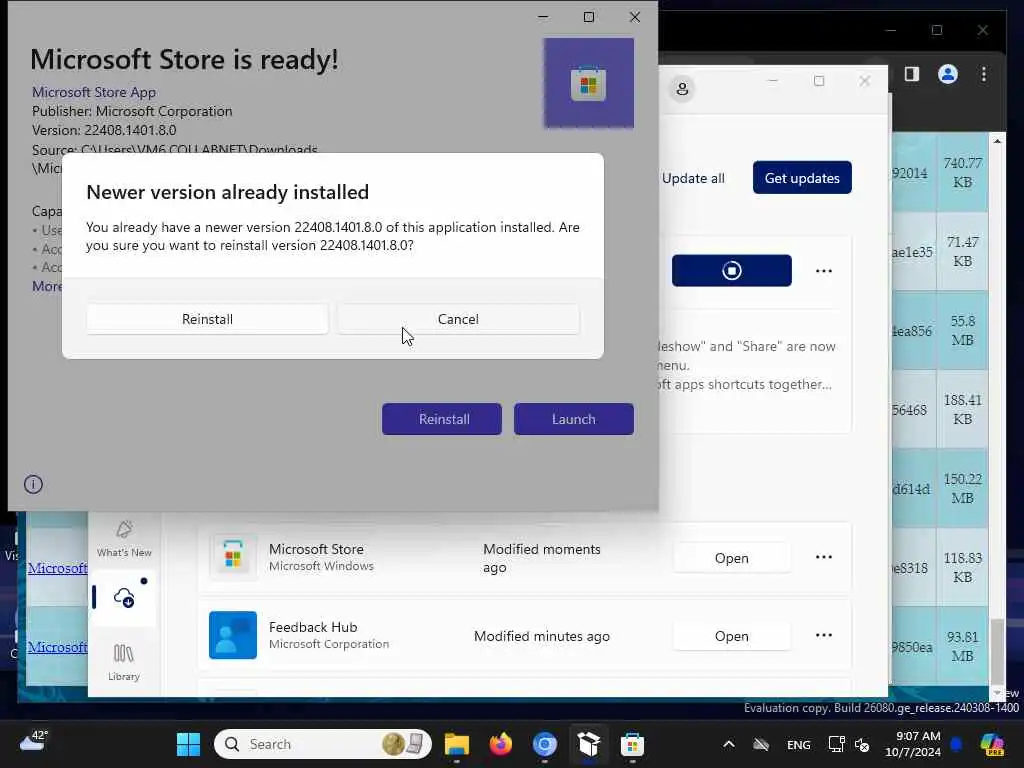This screenshot has height=768, width=1024.
Task: Click the 150.22 MB cell in browser table
Action: pos(963,488)
